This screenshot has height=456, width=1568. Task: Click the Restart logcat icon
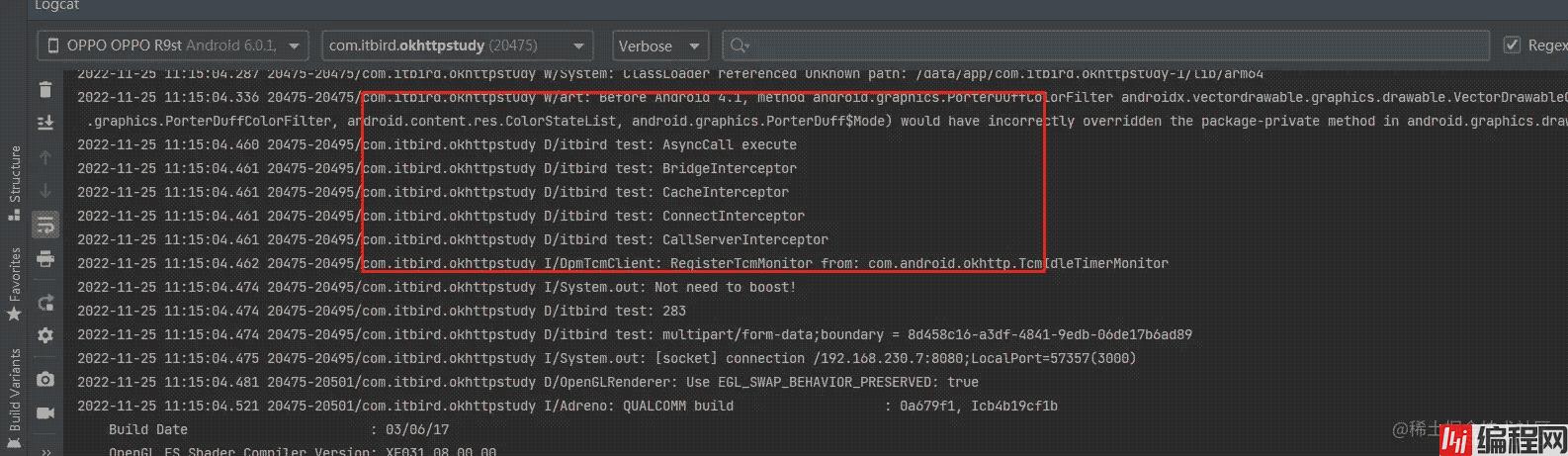[x=45, y=303]
